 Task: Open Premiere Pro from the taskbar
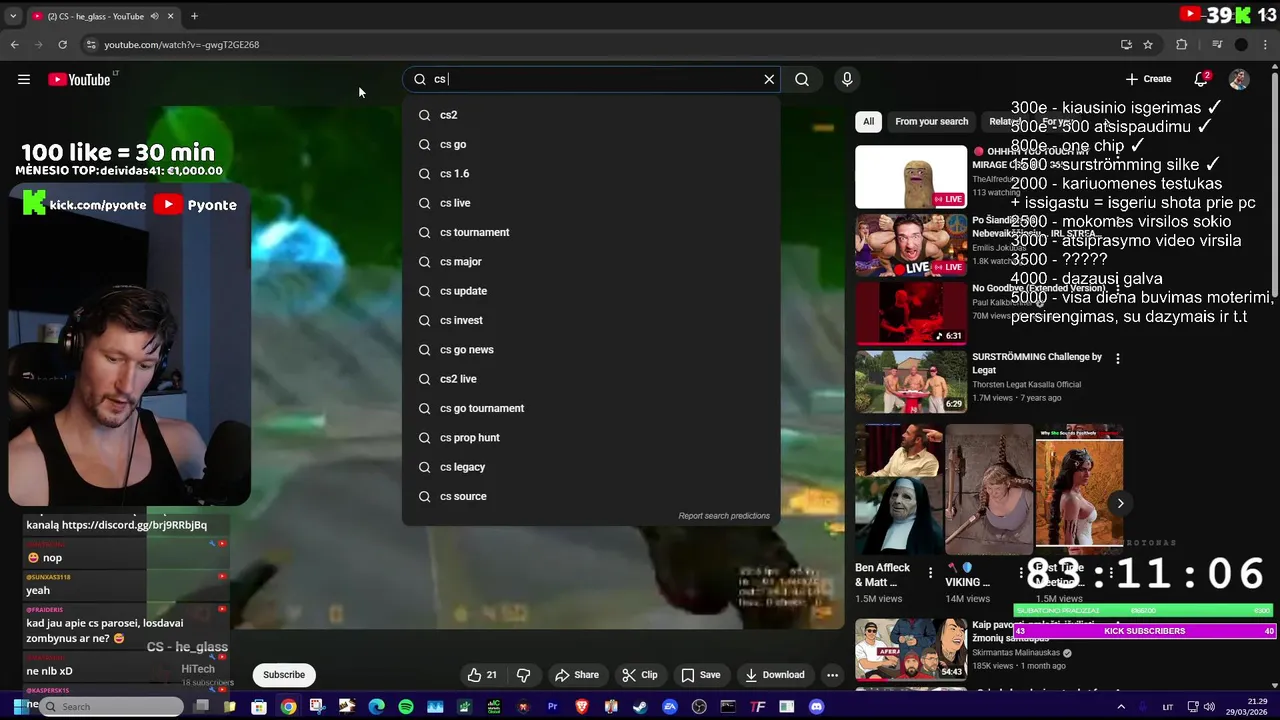pos(552,707)
